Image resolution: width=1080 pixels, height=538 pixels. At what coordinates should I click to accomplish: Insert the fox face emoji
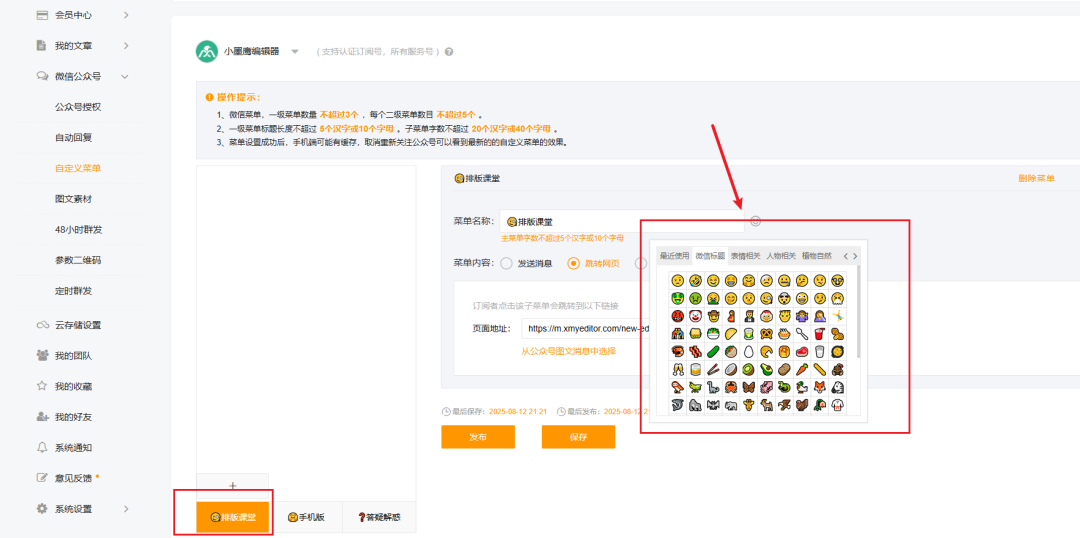point(820,388)
